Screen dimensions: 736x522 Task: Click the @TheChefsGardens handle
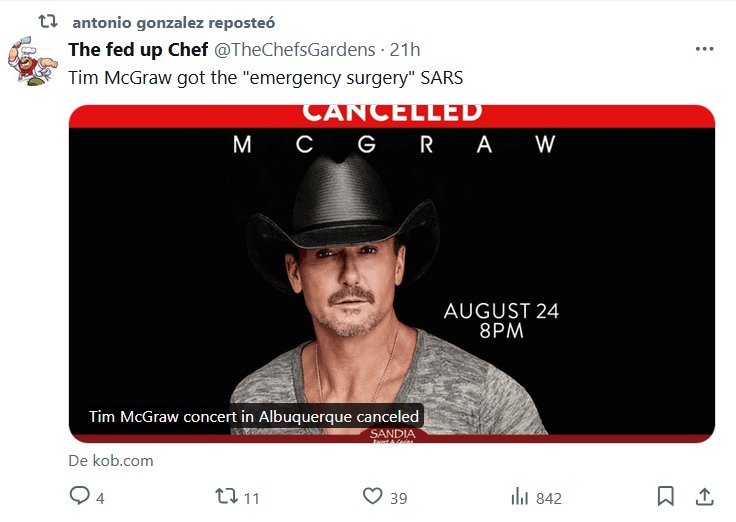click(295, 50)
